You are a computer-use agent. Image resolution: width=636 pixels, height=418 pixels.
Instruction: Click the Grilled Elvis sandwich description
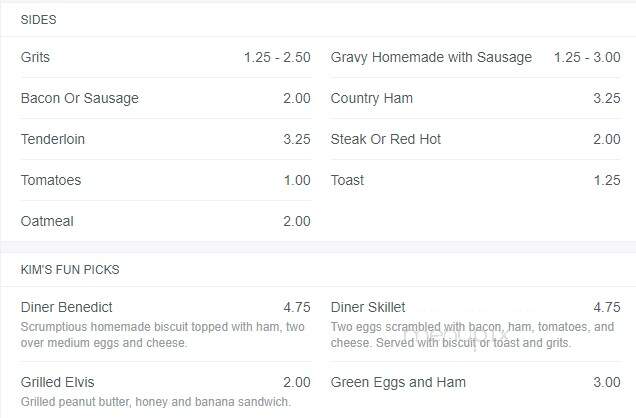[x=156, y=402]
